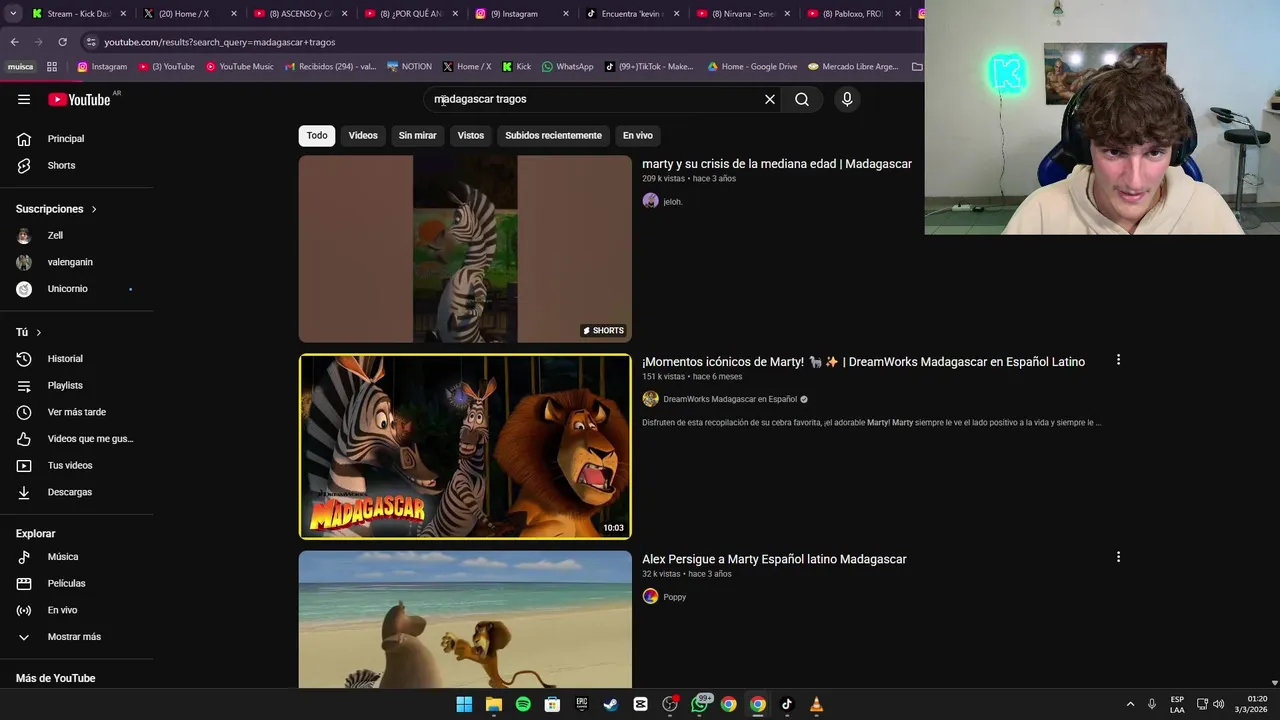Open the Poppy channel link
Screen dimensions: 1280x720
675,597
